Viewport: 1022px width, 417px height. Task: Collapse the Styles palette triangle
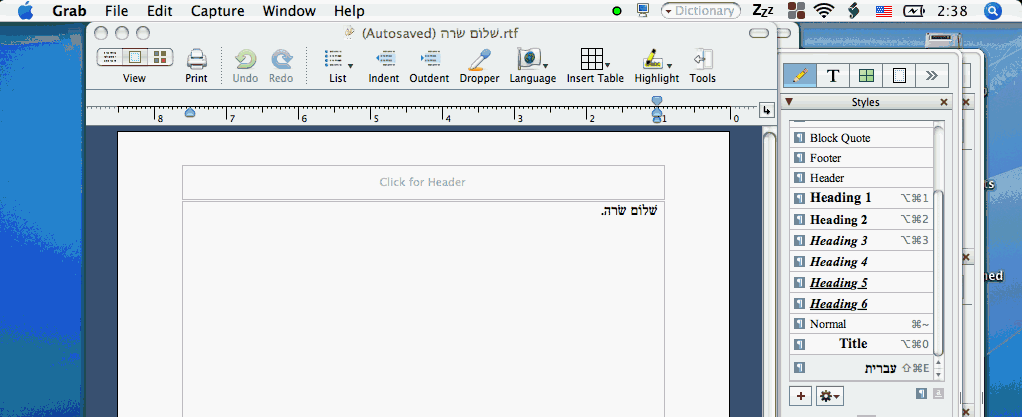[789, 102]
